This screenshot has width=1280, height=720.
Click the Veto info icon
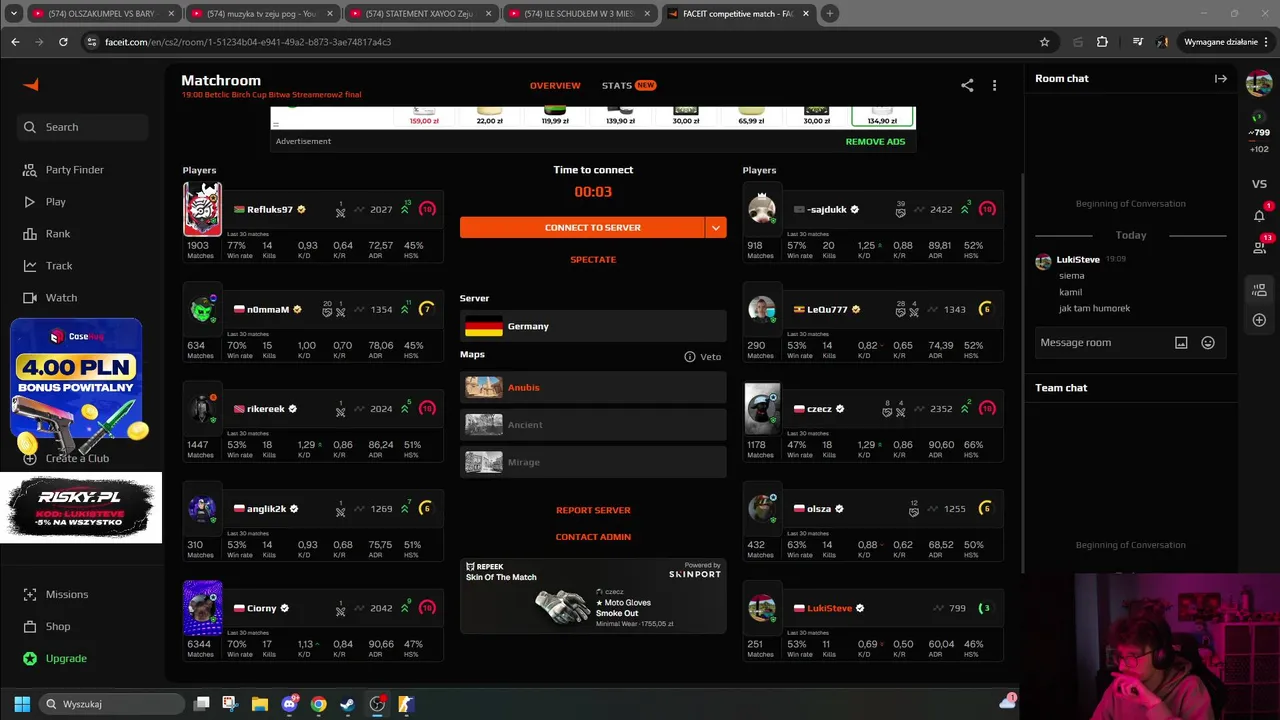point(690,357)
